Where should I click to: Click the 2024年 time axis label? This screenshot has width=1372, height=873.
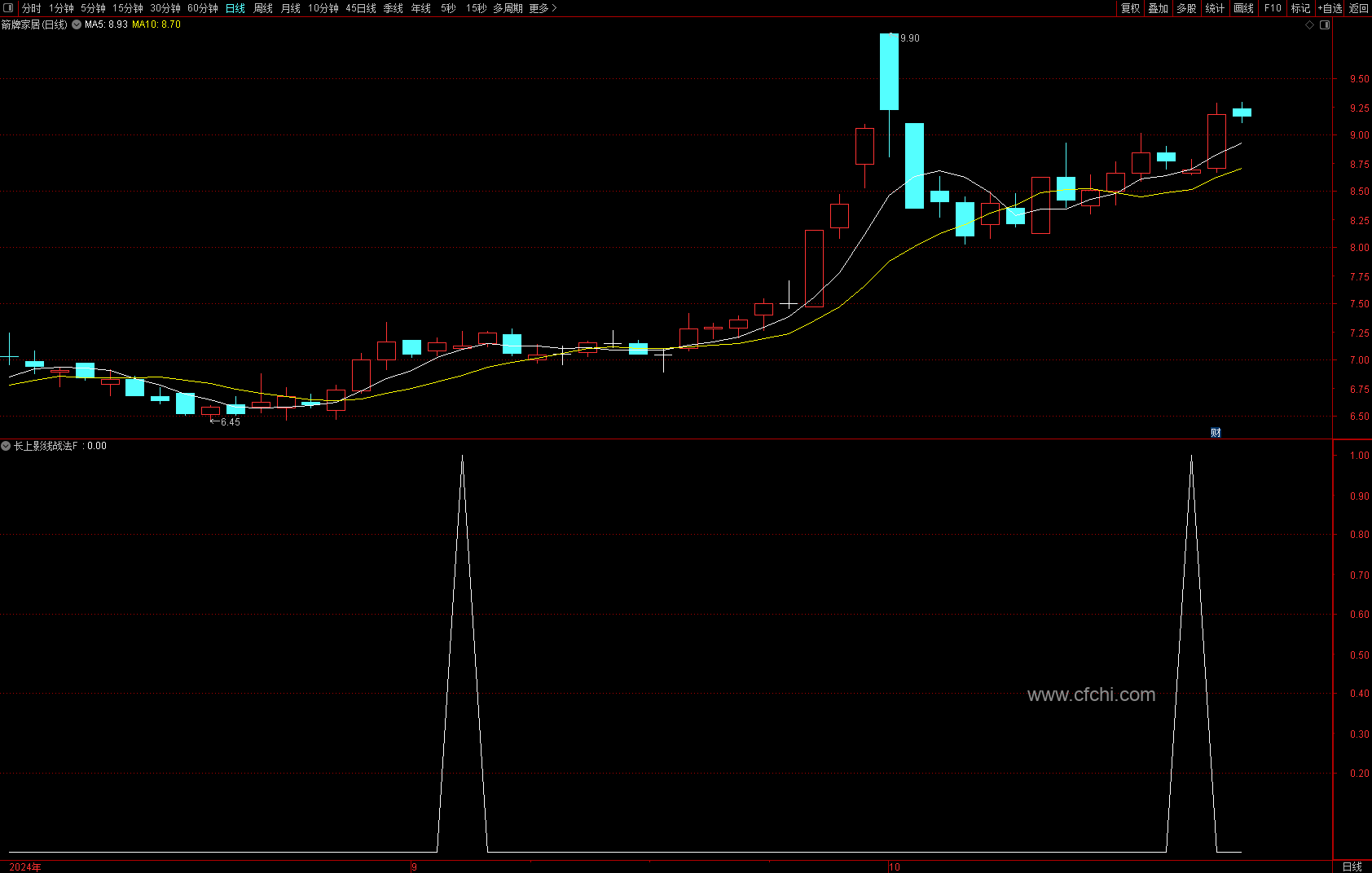[25, 866]
